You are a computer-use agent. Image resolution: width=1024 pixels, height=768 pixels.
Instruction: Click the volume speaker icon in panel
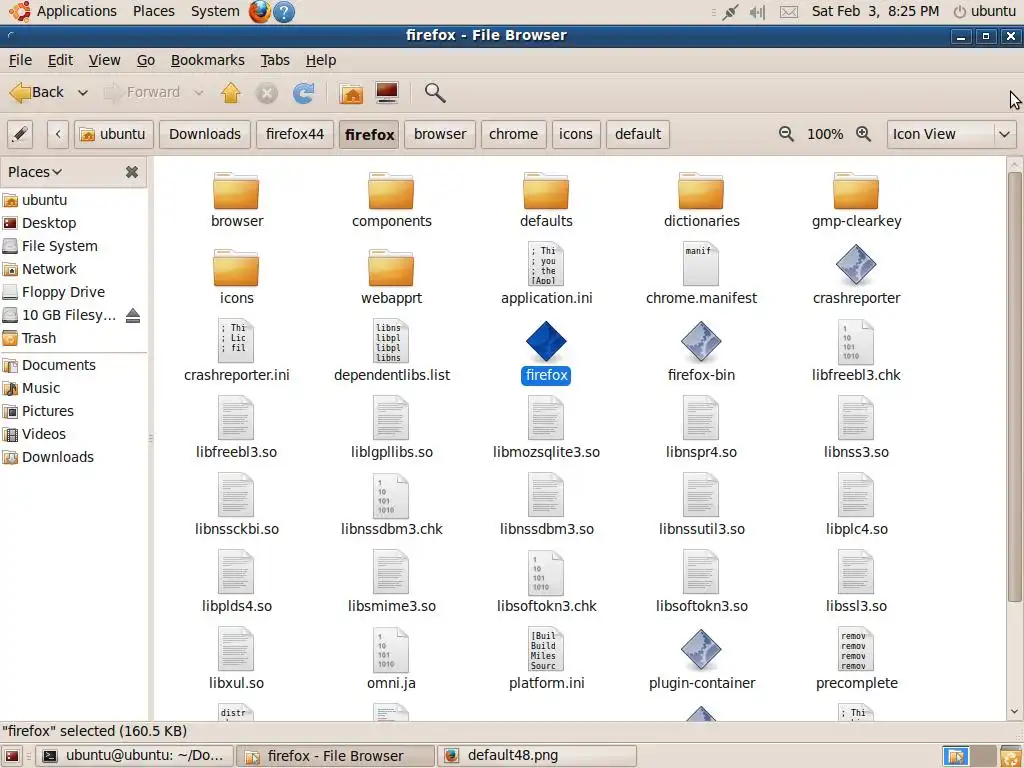[758, 12]
